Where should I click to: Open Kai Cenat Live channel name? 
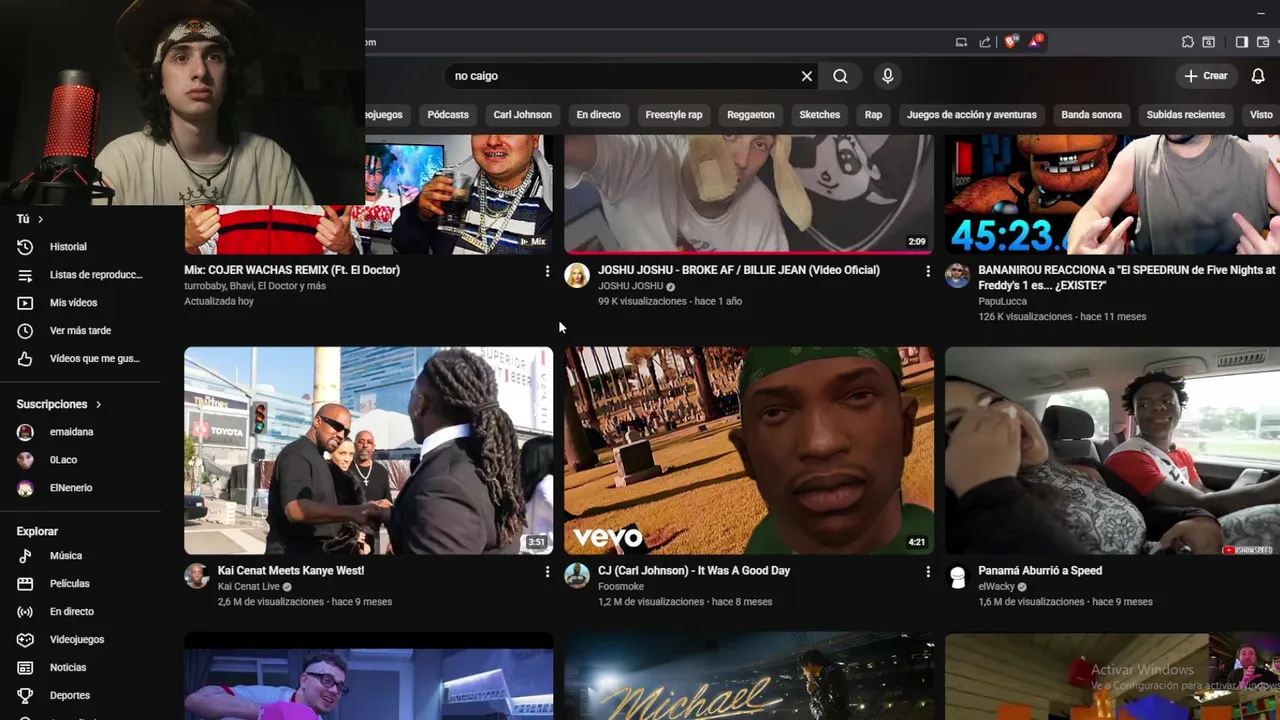point(249,587)
